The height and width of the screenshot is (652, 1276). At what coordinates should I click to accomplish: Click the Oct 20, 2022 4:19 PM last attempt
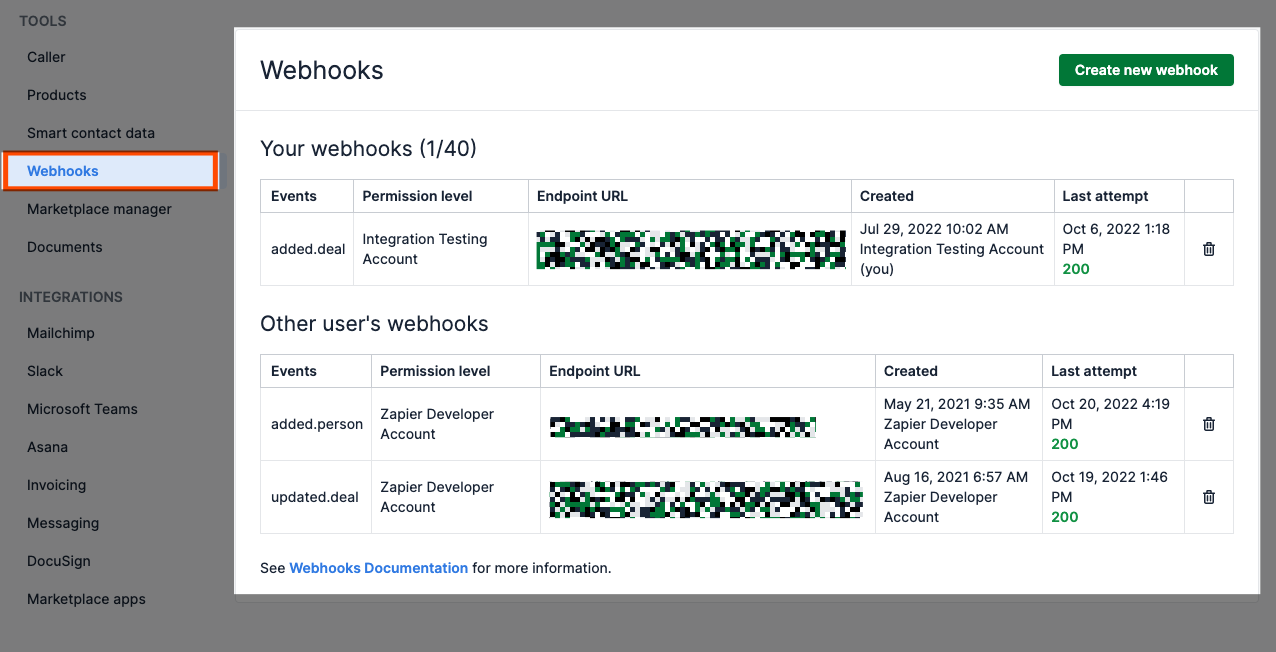[x=1113, y=424]
